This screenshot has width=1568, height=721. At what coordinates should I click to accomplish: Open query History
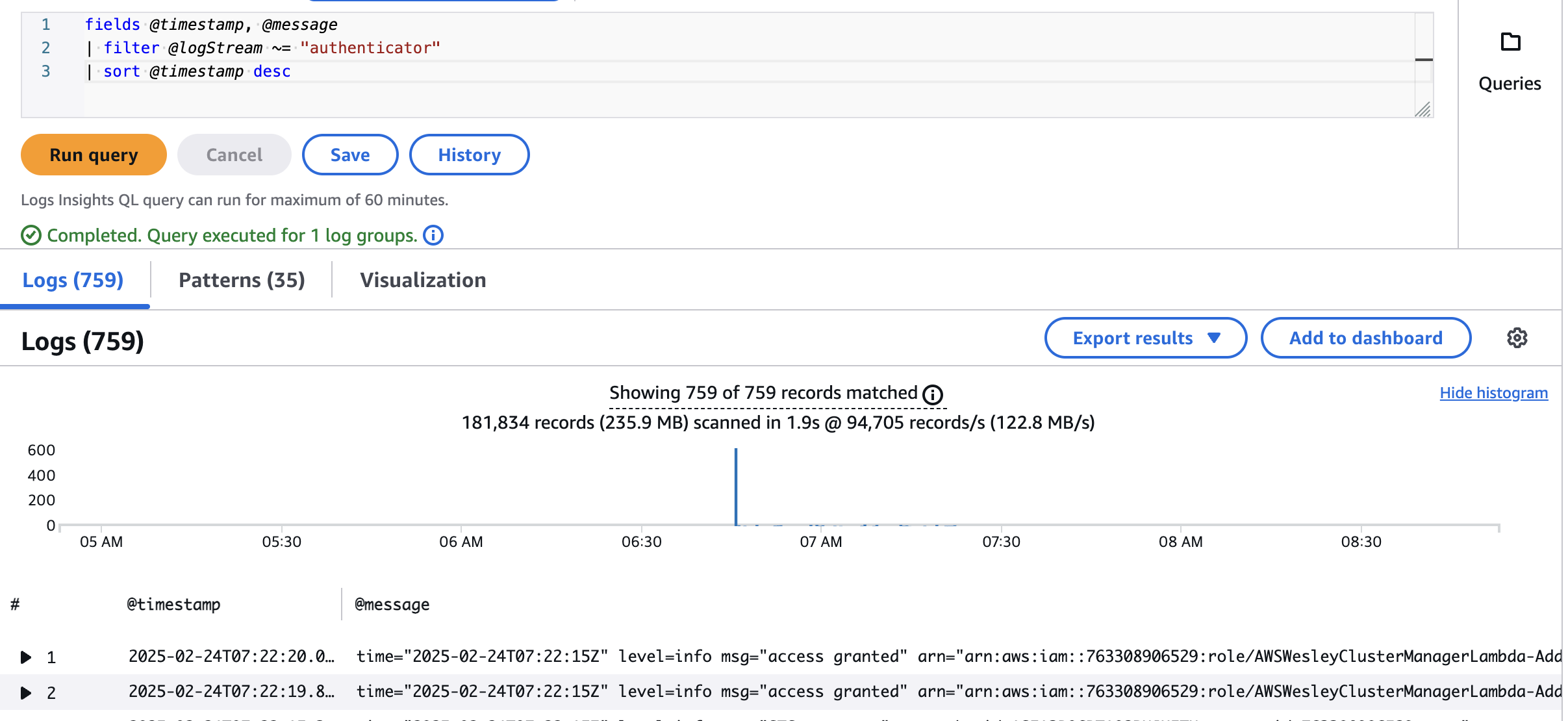(x=469, y=155)
